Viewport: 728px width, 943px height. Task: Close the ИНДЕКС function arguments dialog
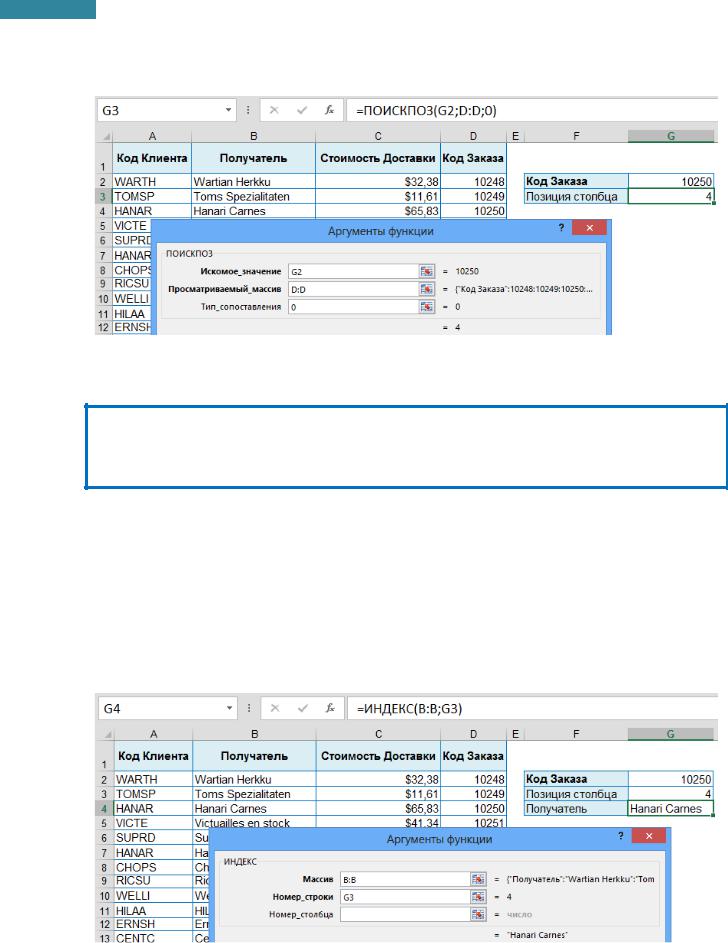click(x=649, y=836)
